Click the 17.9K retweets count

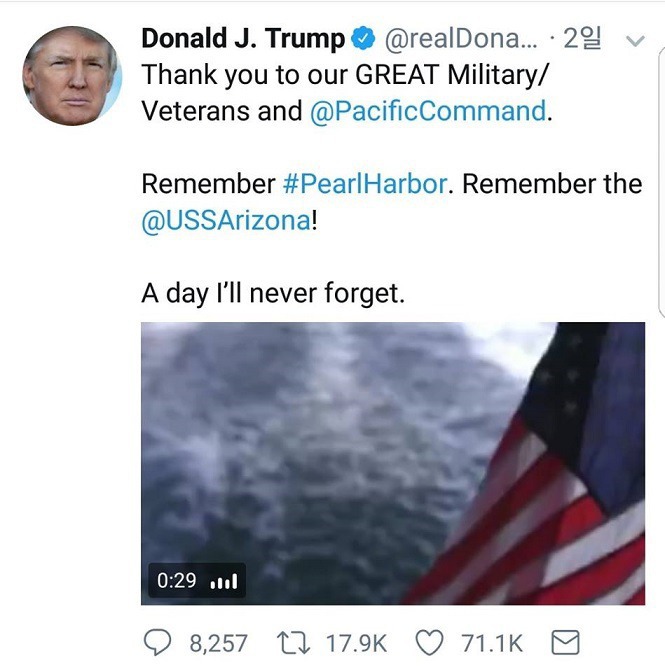coord(356,644)
